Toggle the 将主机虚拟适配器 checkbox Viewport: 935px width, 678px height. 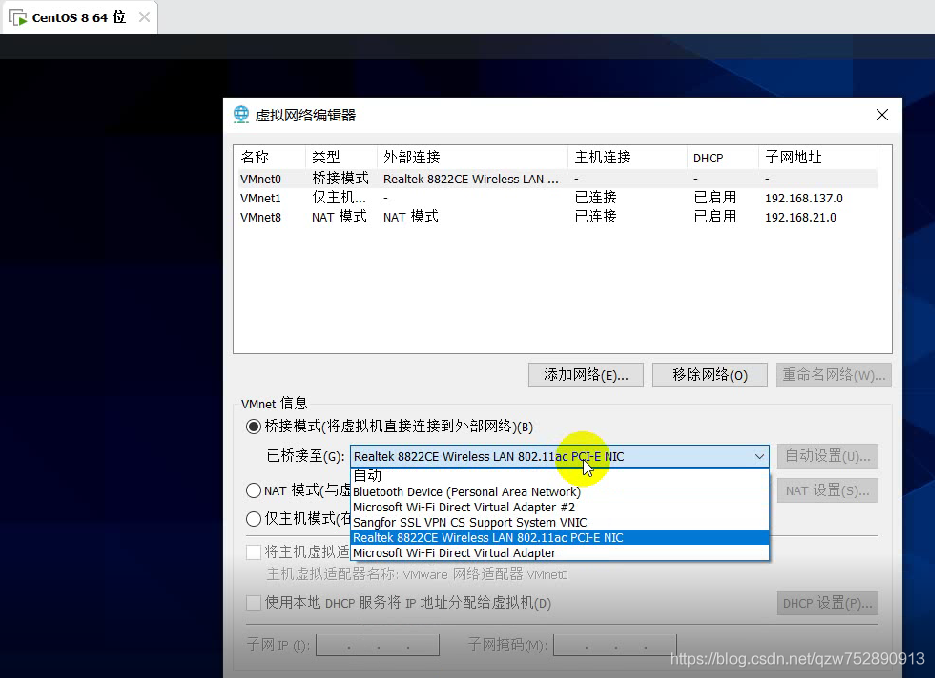(x=253, y=552)
